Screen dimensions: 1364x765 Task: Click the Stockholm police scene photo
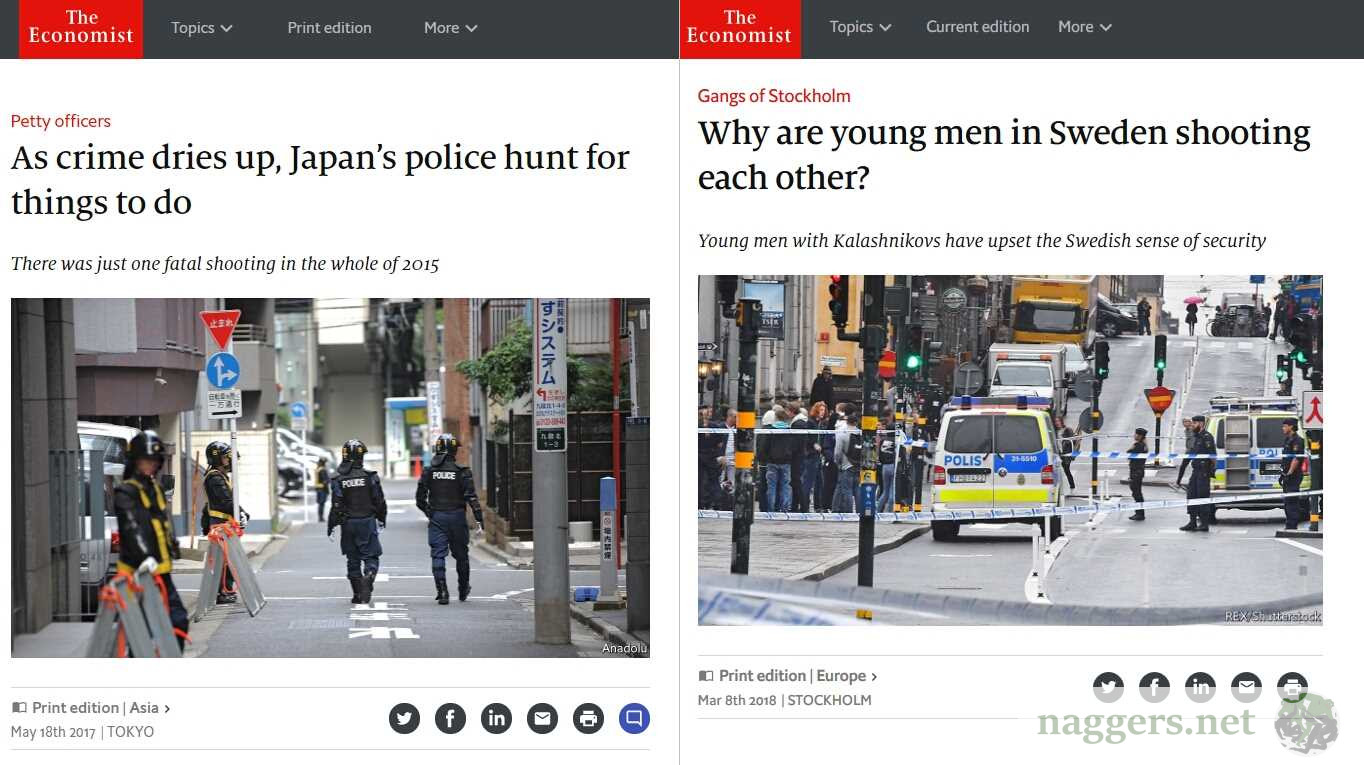[1010, 450]
